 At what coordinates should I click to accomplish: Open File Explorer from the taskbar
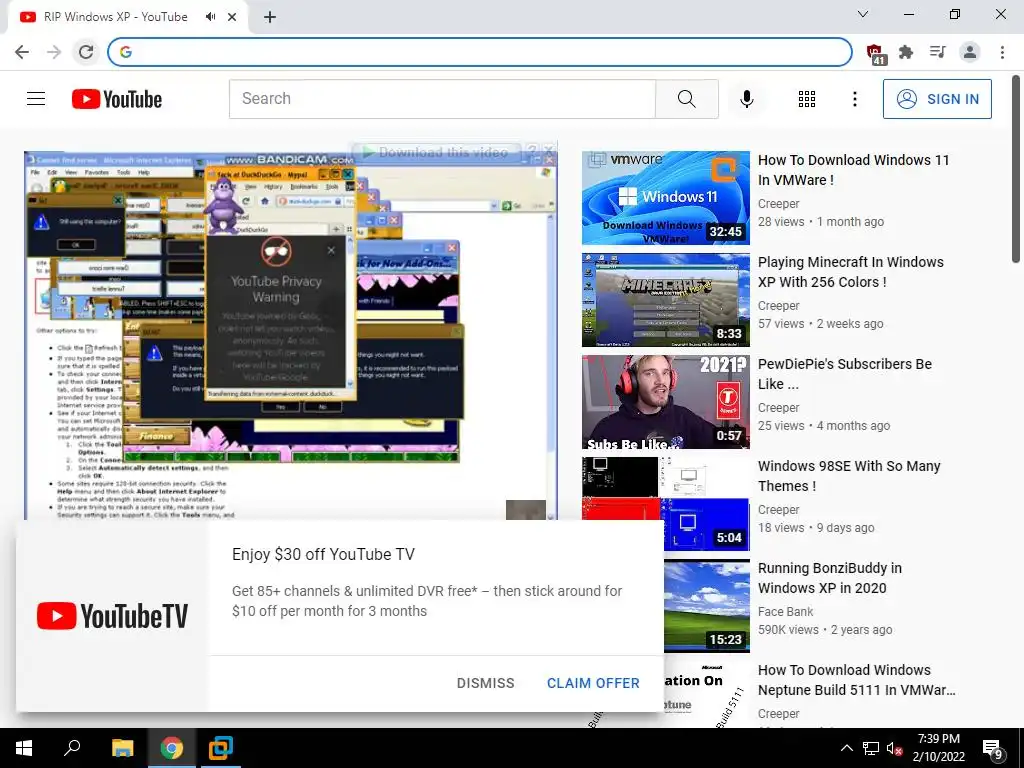point(122,748)
